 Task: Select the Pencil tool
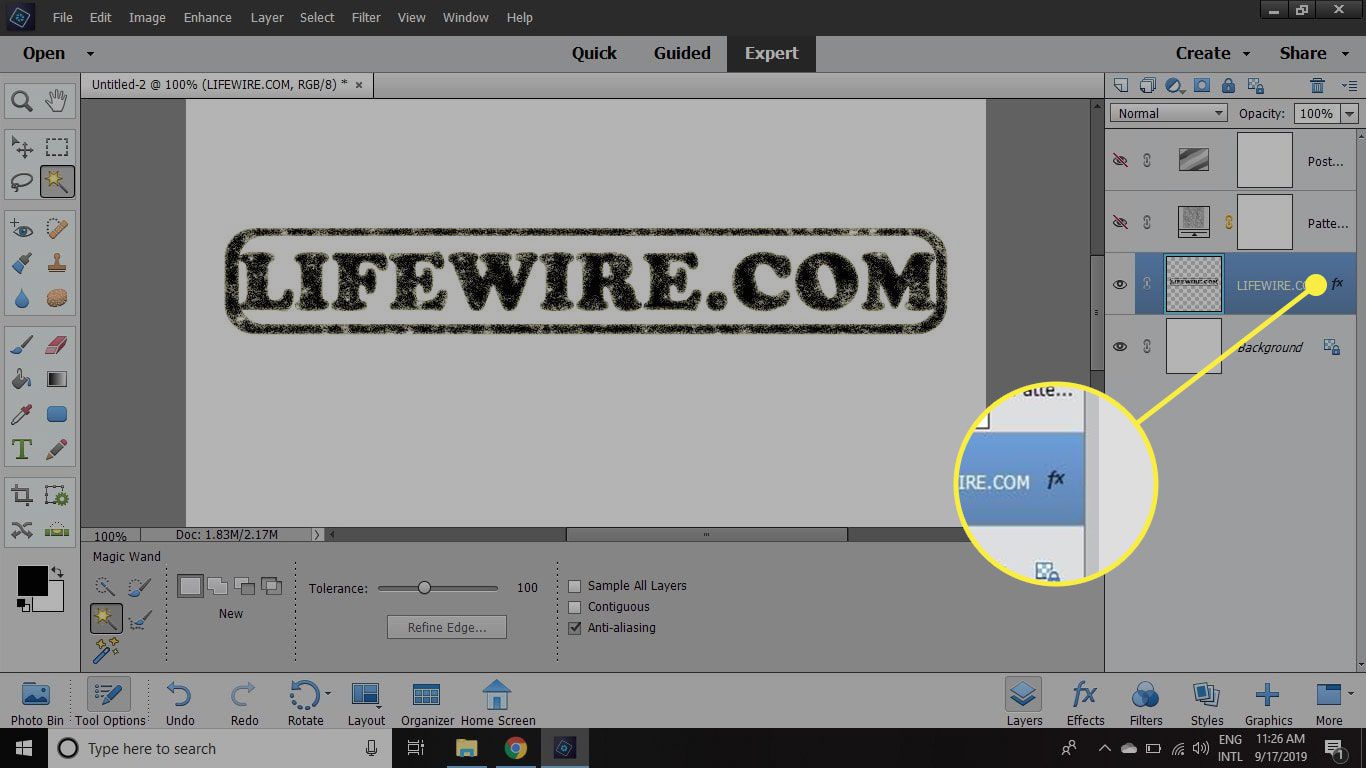[57, 448]
